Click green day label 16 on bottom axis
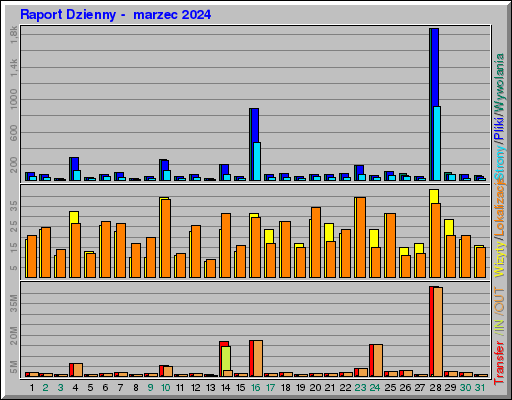This screenshot has height=400, width=512. pos(255,388)
